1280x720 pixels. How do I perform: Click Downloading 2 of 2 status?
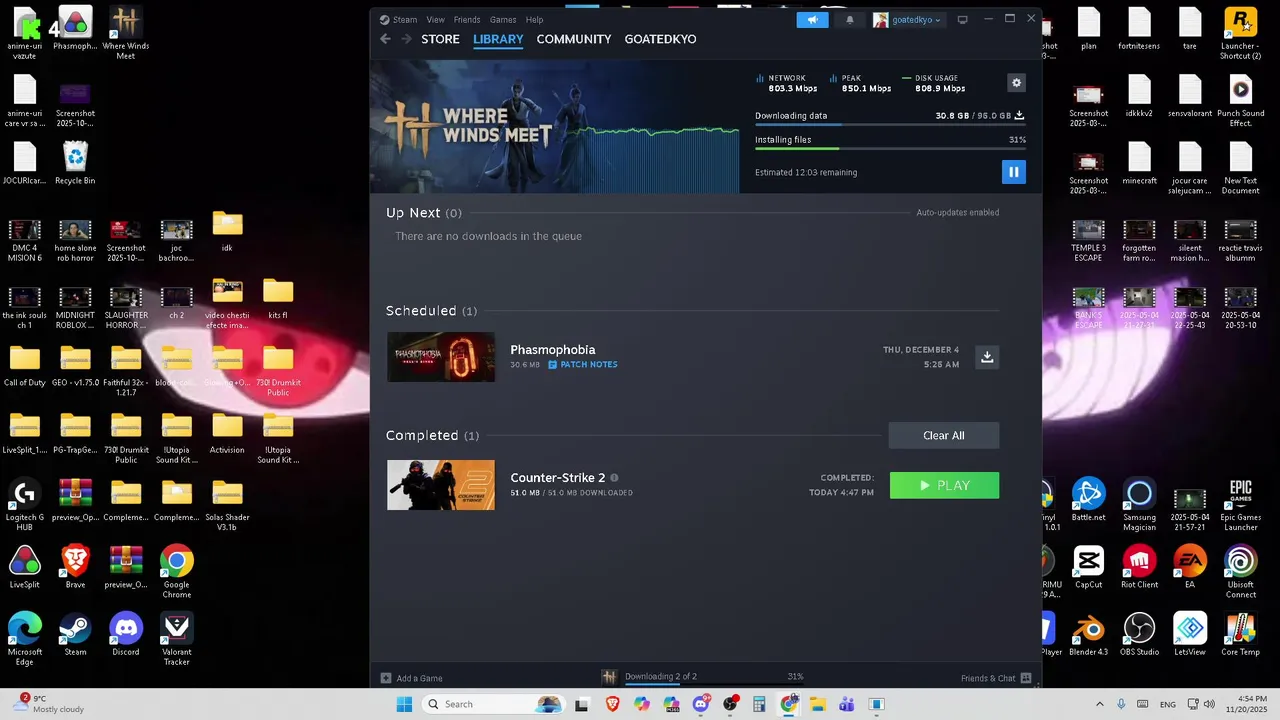[x=661, y=677]
